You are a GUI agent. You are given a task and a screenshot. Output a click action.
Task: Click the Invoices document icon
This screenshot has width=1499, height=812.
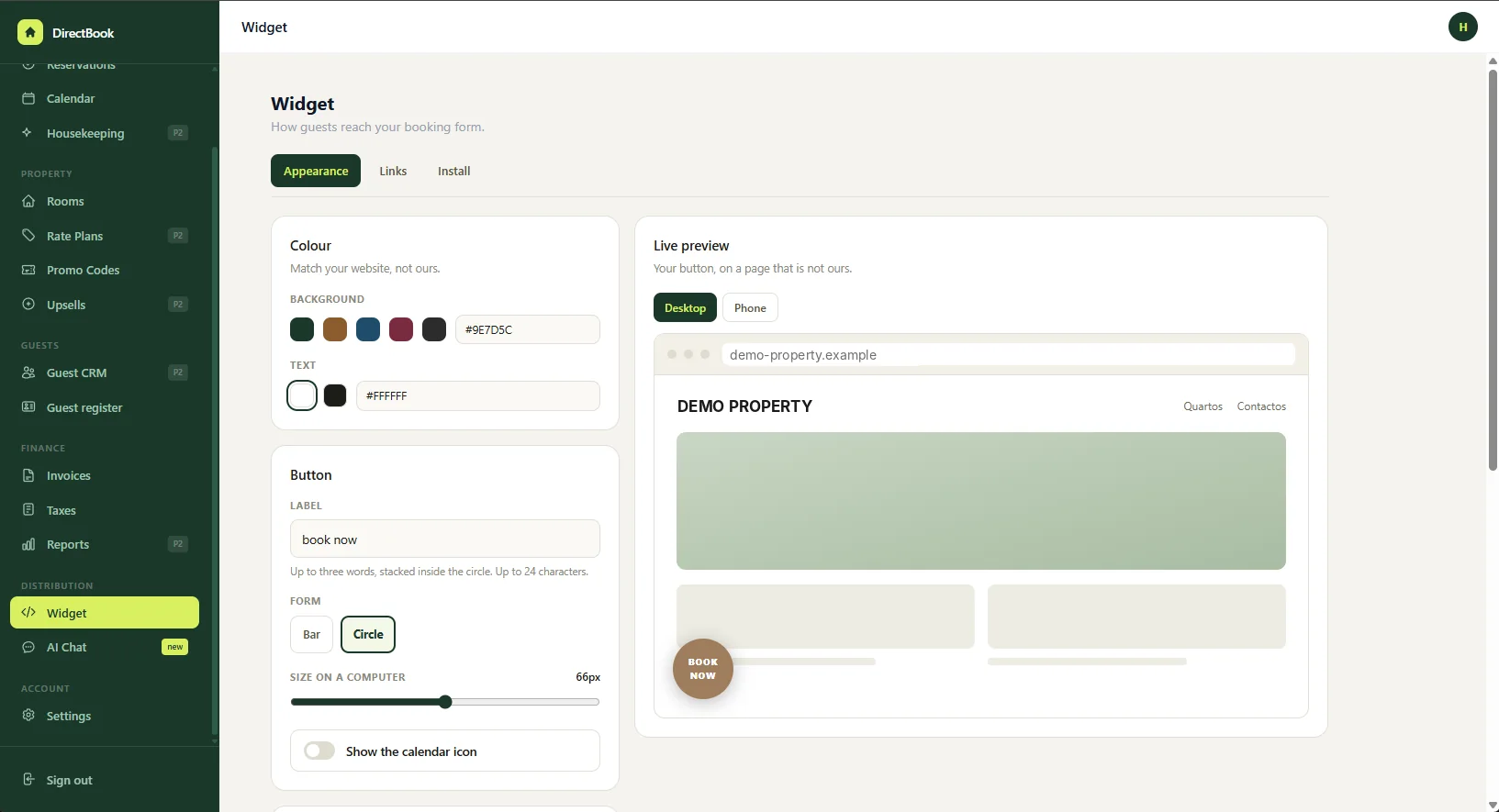point(28,475)
